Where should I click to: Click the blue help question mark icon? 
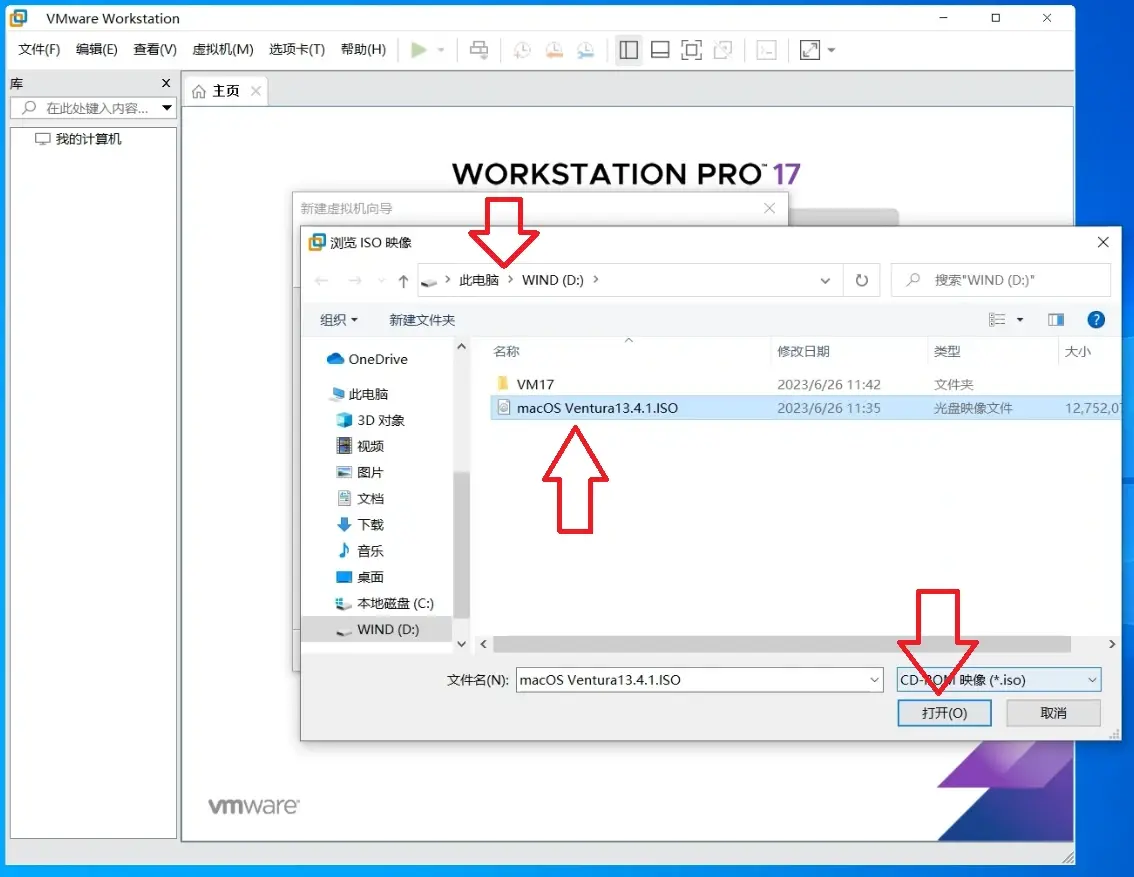[1096, 320]
